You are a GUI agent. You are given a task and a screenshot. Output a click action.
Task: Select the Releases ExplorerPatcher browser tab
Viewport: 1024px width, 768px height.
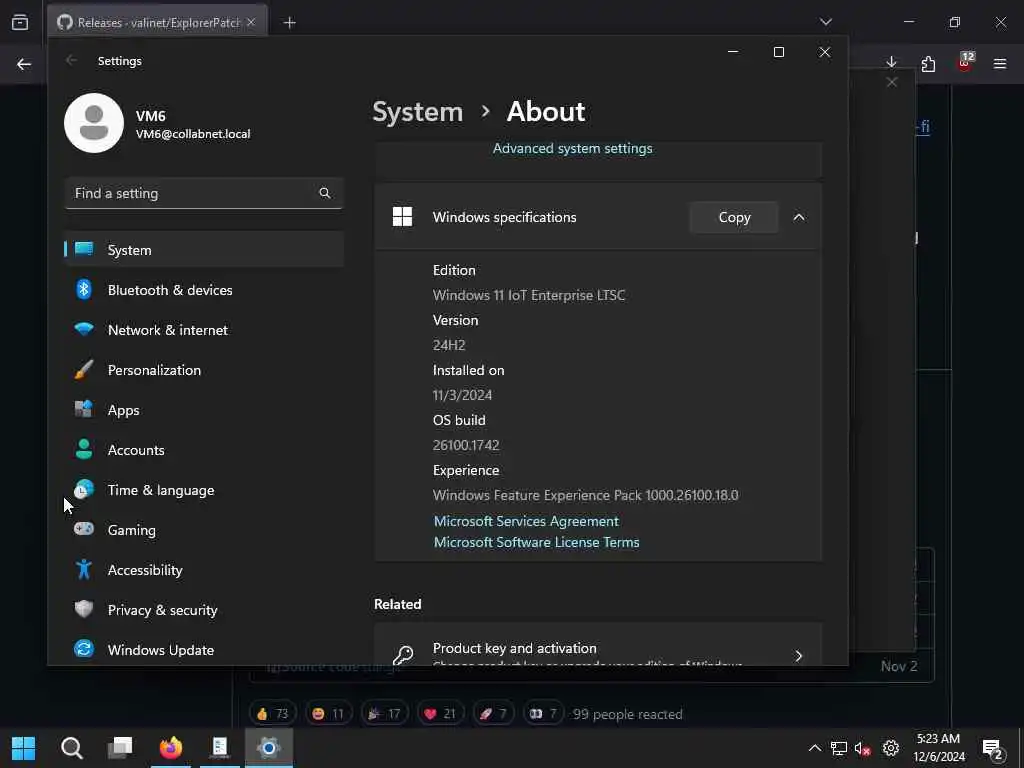pyautogui.click(x=157, y=23)
